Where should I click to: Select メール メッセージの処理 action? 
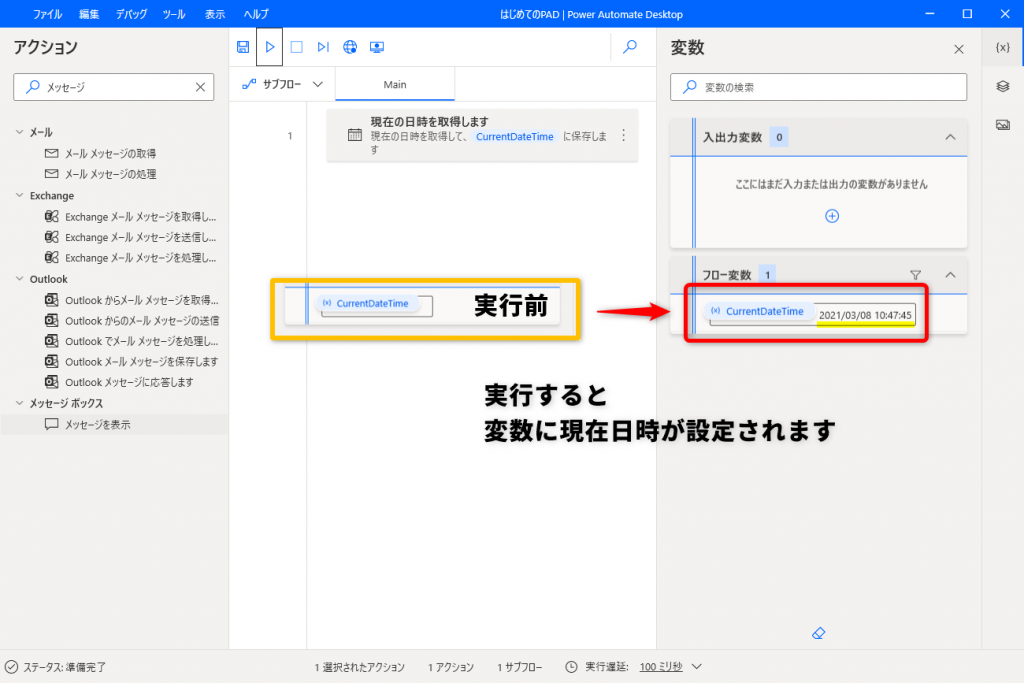[110, 174]
